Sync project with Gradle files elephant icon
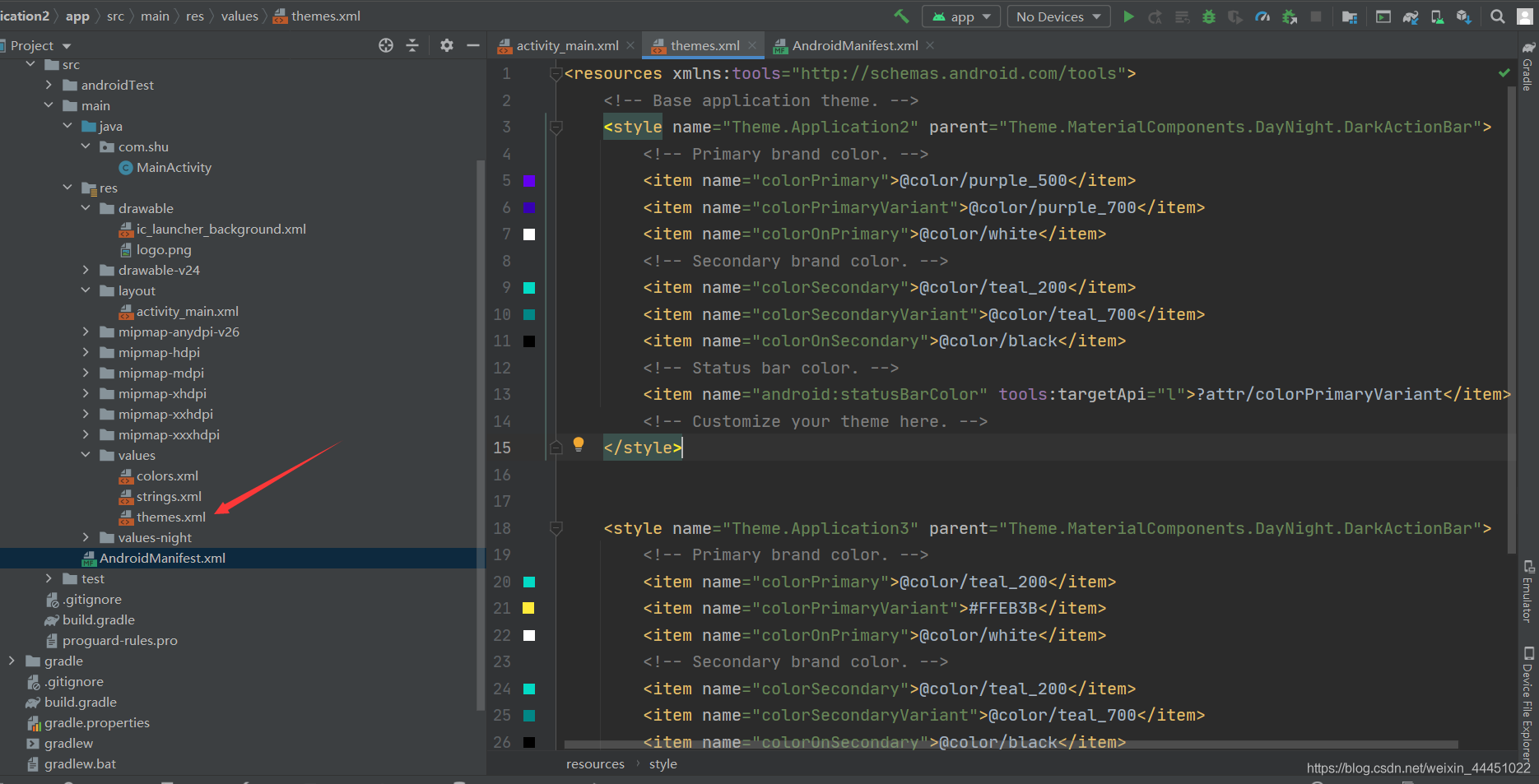 (1411, 16)
